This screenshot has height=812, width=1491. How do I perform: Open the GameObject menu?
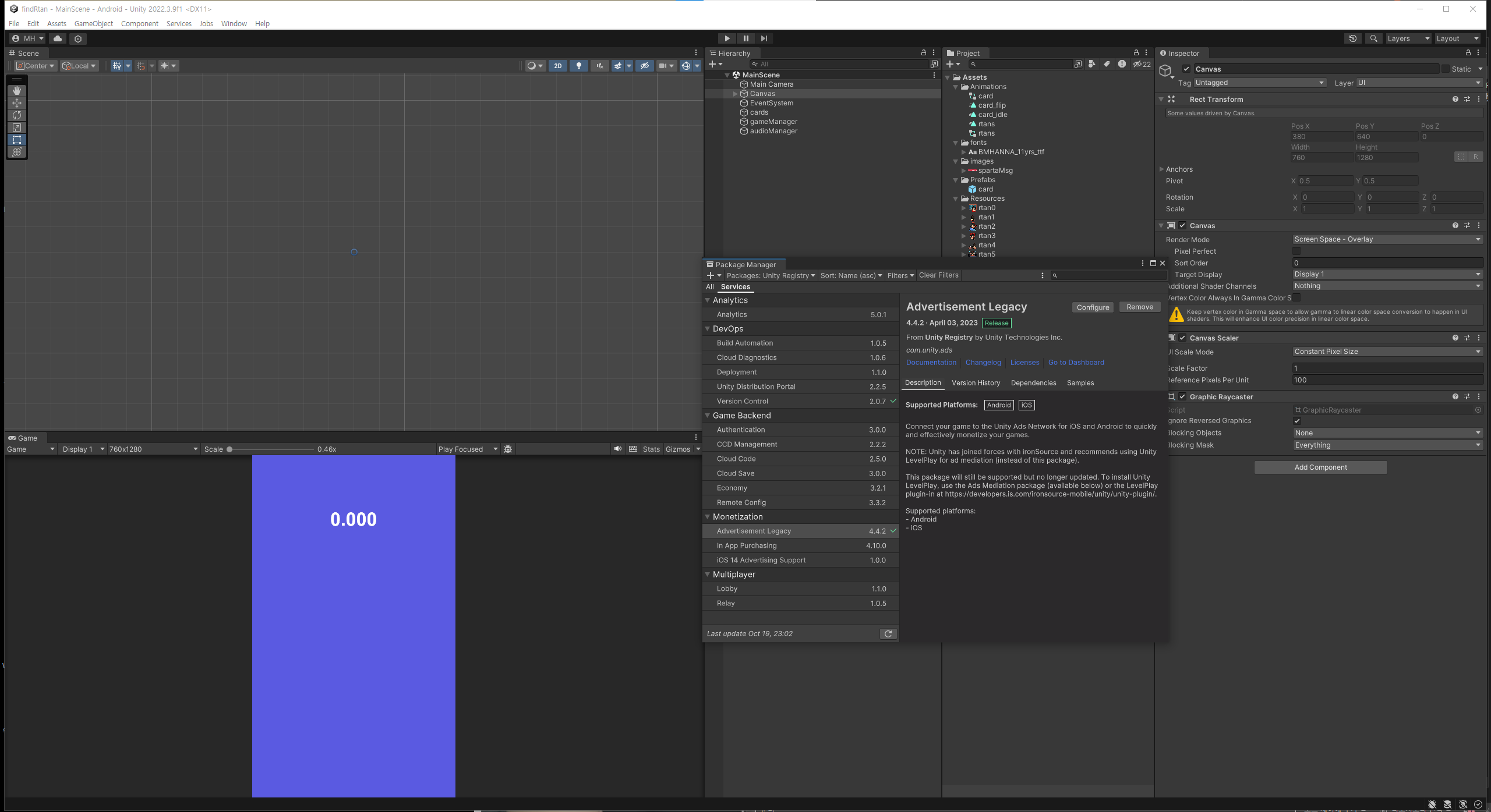[94, 24]
